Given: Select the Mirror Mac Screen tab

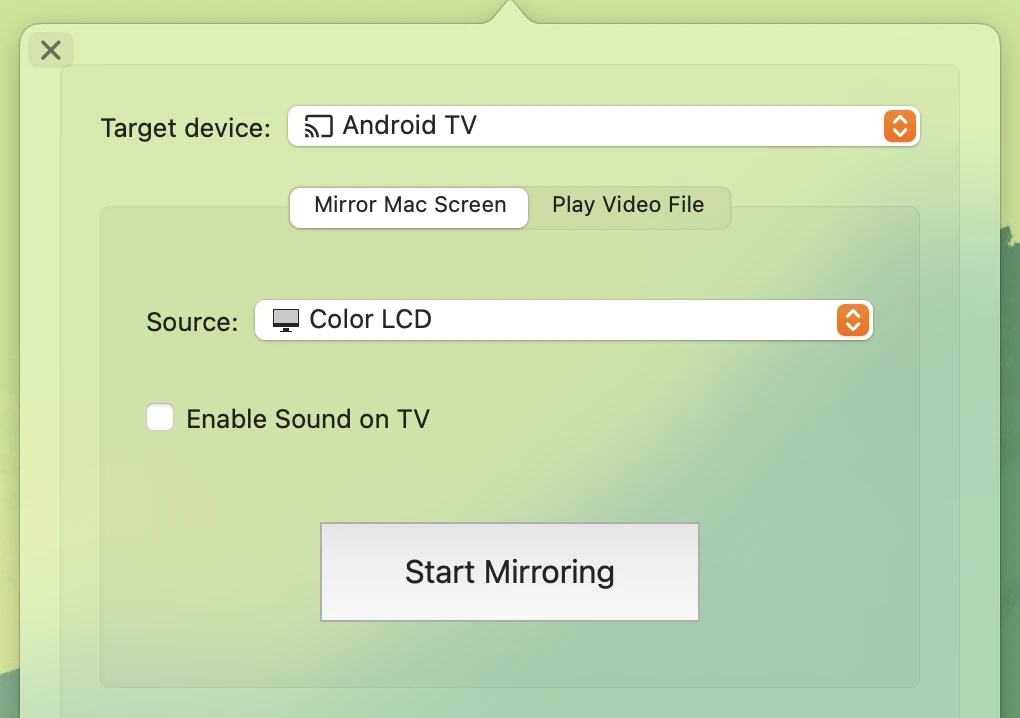Looking at the screenshot, I should click(408, 205).
